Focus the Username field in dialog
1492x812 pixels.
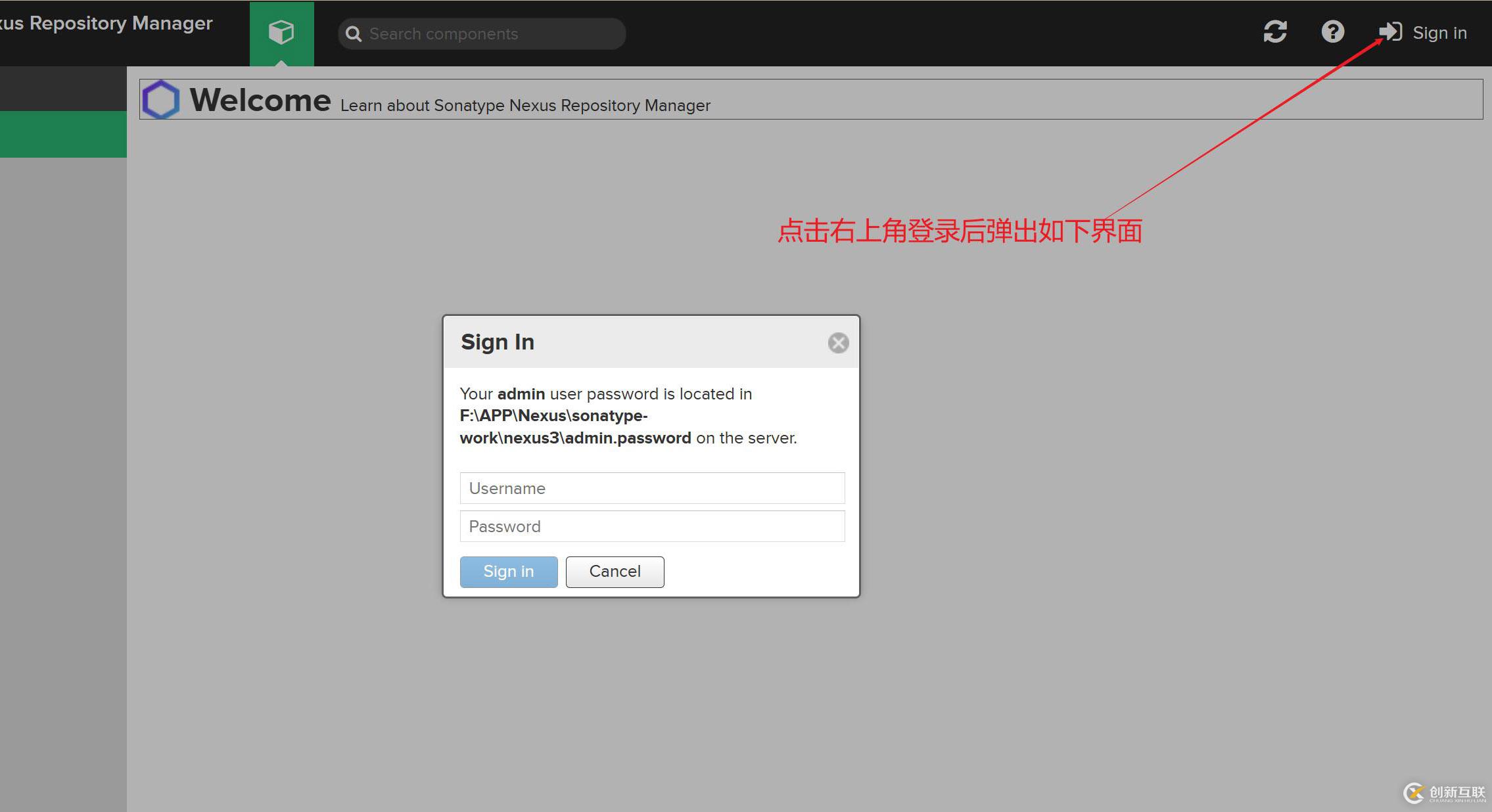pos(652,488)
